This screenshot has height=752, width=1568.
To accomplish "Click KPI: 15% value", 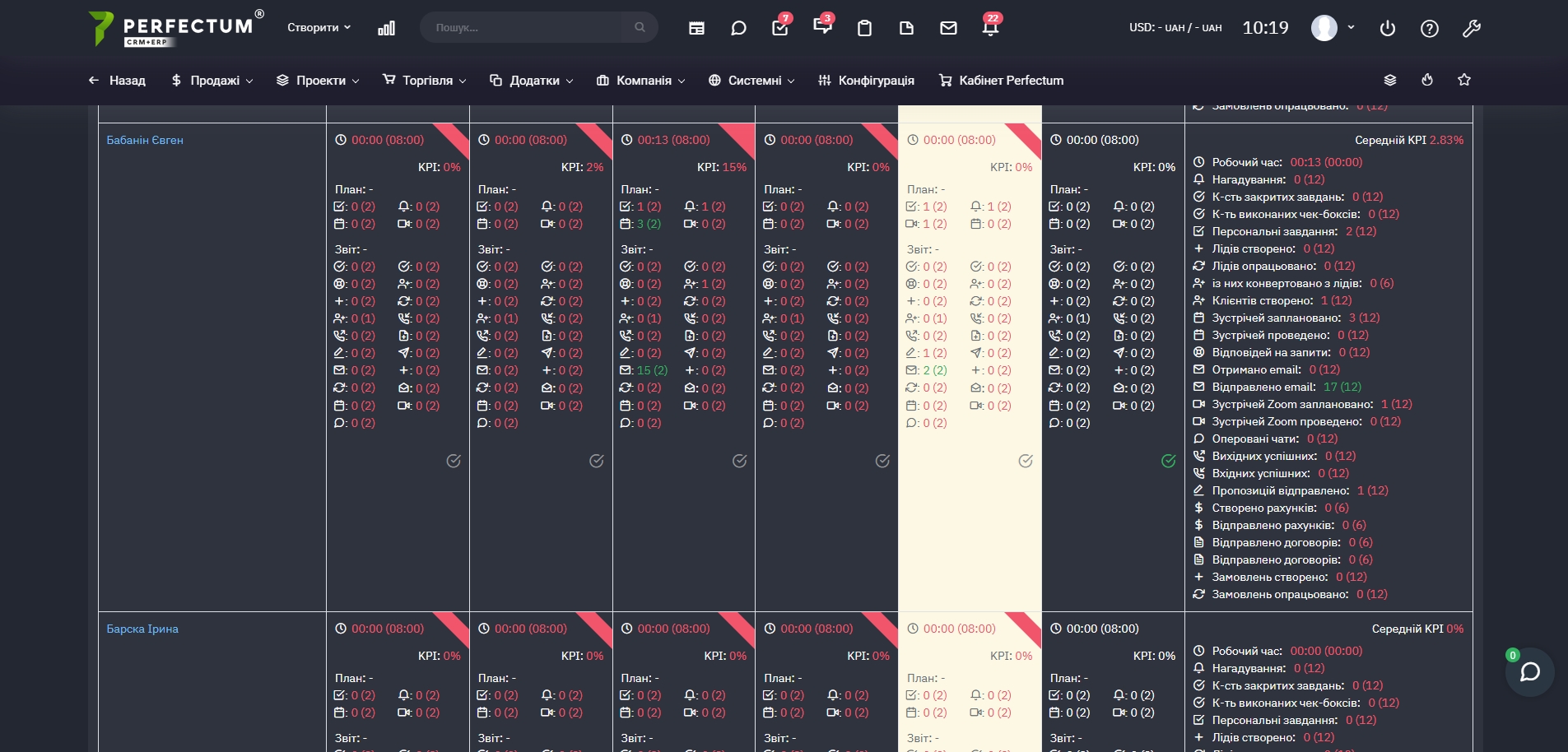I will pyautogui.click(x=722, y=167).
